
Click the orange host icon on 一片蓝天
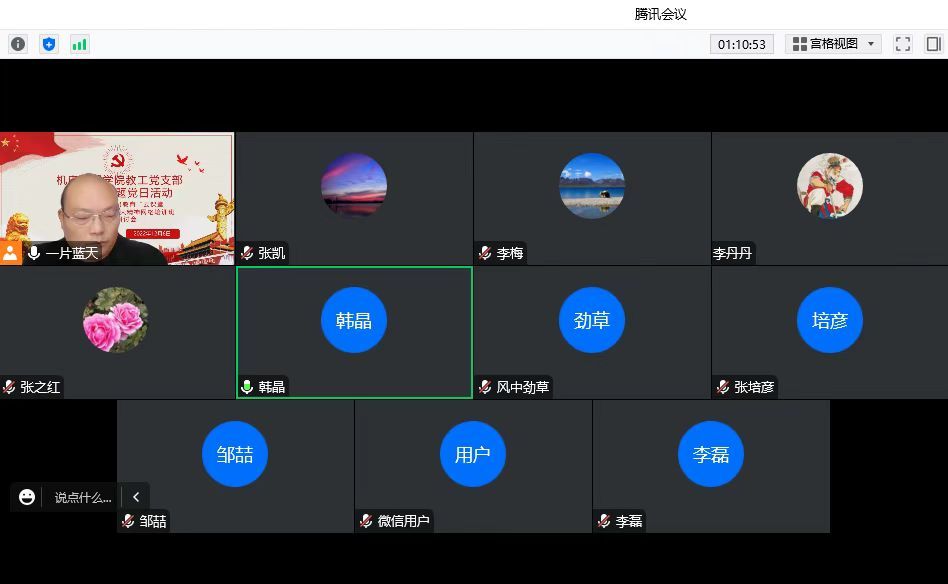click(x=10, y=253)
